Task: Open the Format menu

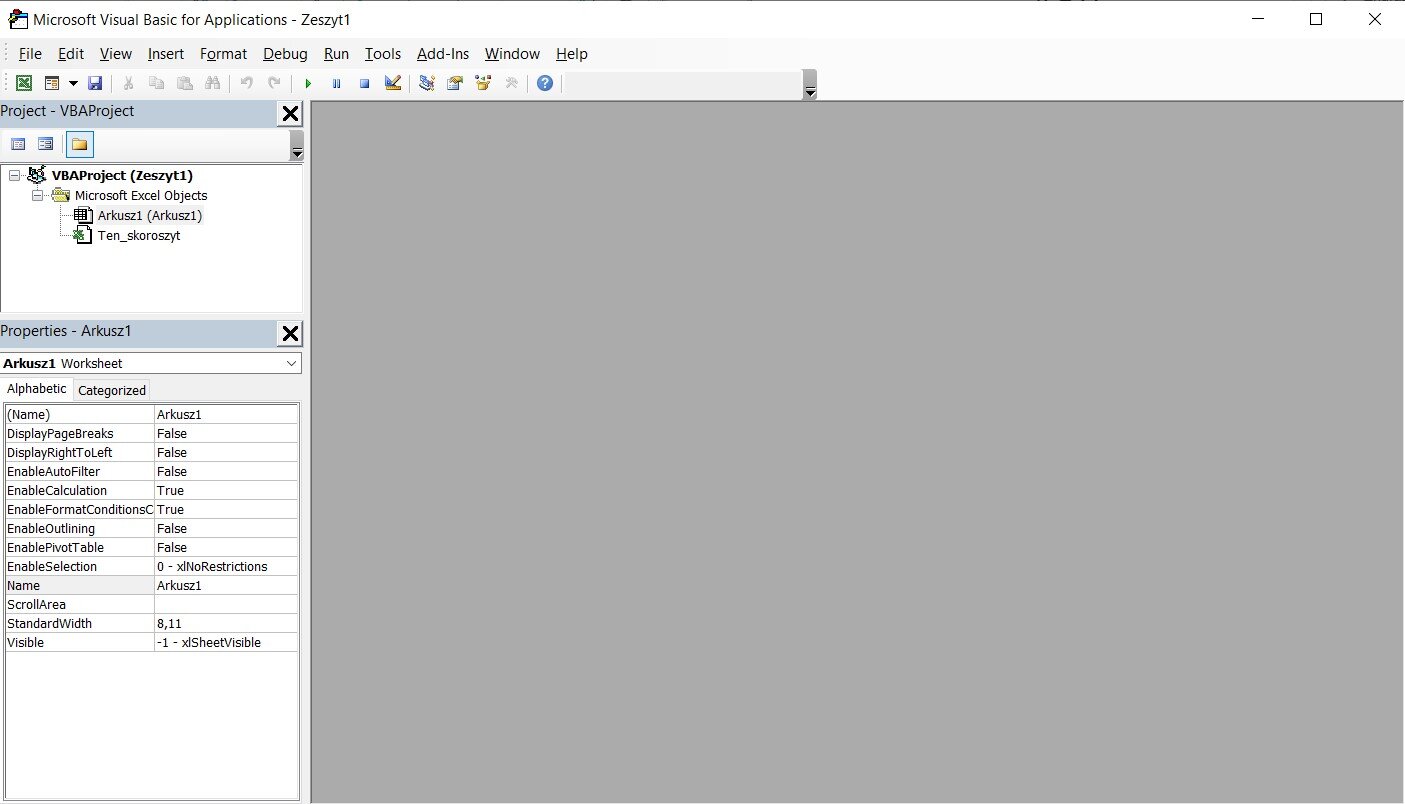Action: (x=223, y=54)
